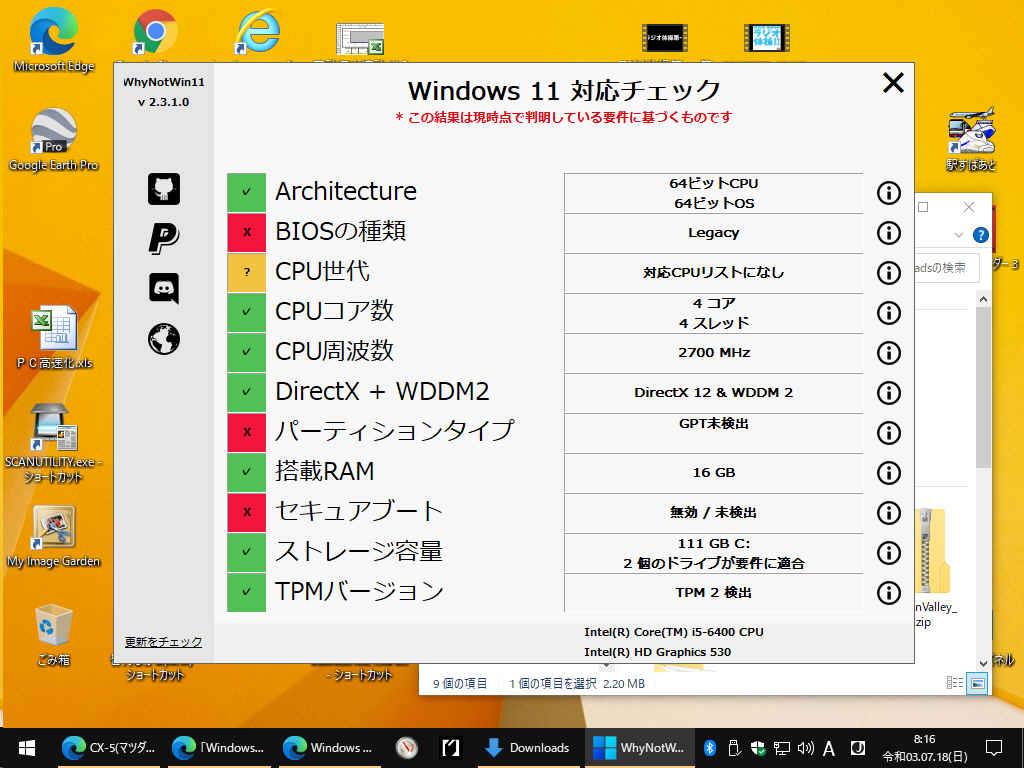The image size is (1024, 768).
Task: Close the WhyNotWin11 window
Action: tap(893, 83)
